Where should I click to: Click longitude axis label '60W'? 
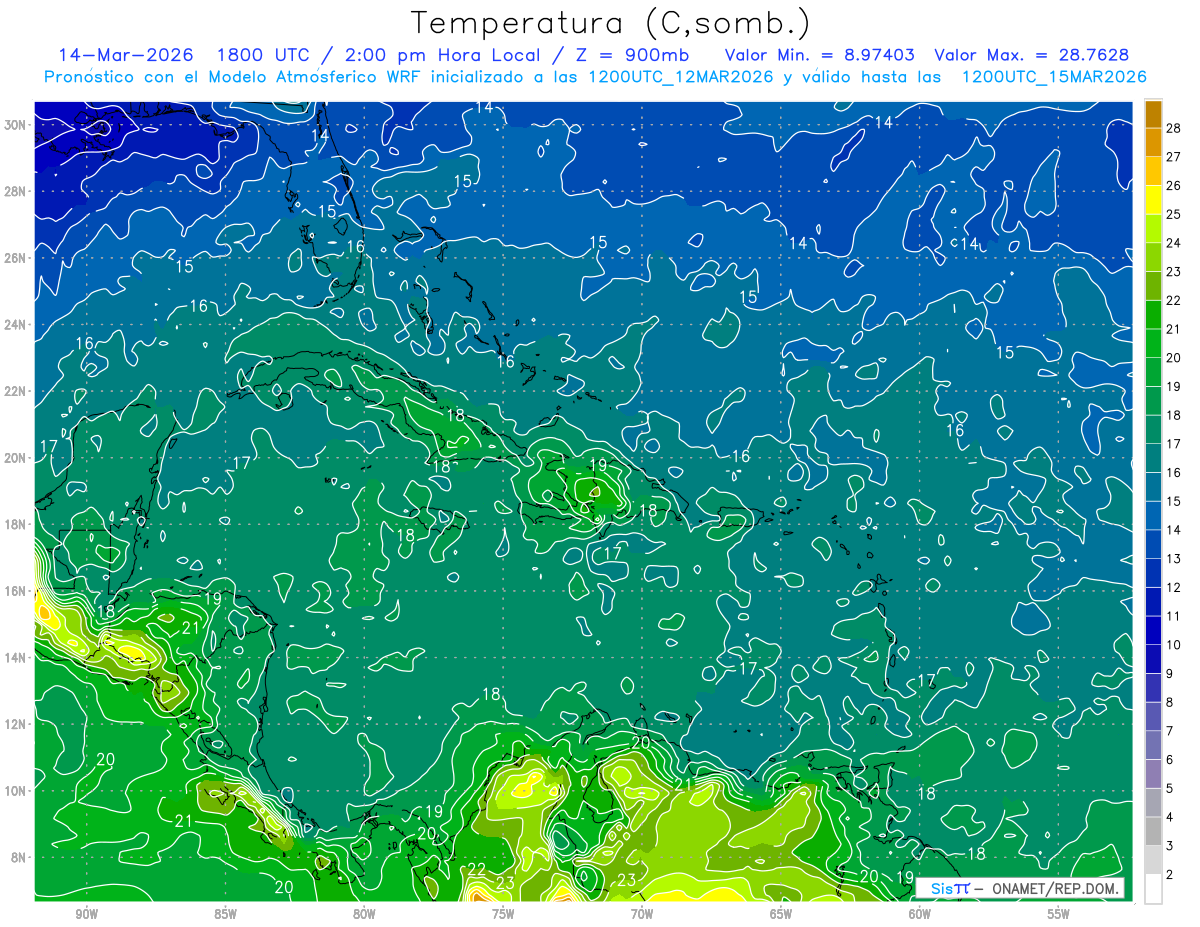920,914
